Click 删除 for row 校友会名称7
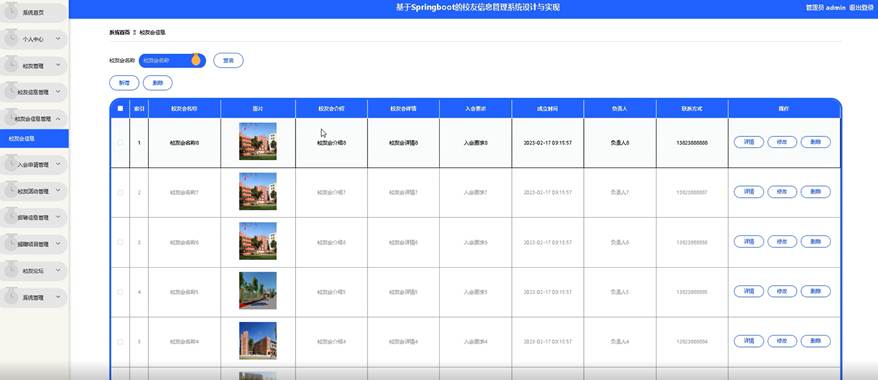878x380 pixels. pyautogui.click(x=816, y=192)
